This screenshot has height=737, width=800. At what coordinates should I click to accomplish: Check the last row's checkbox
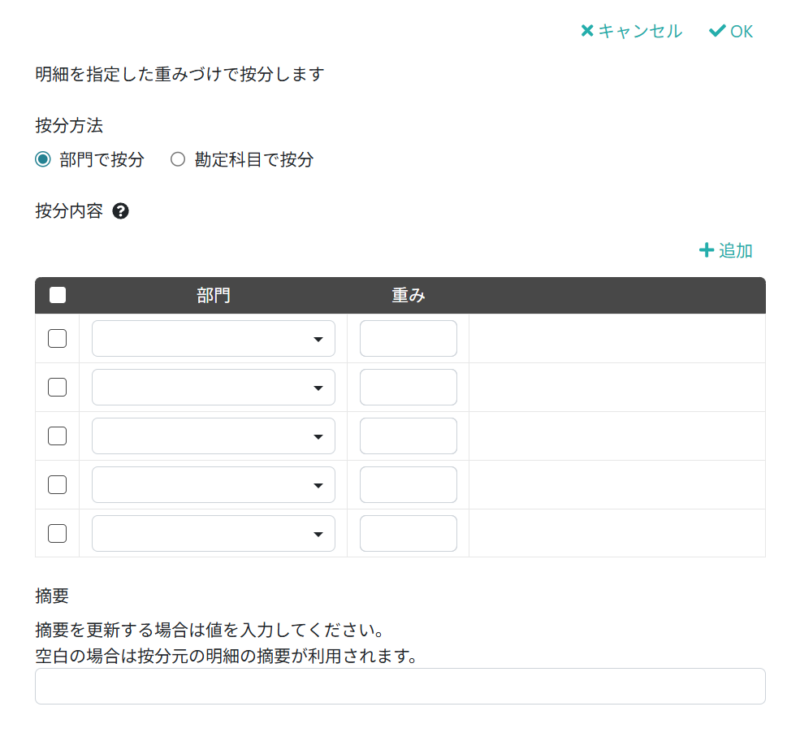tap(57, 533)
